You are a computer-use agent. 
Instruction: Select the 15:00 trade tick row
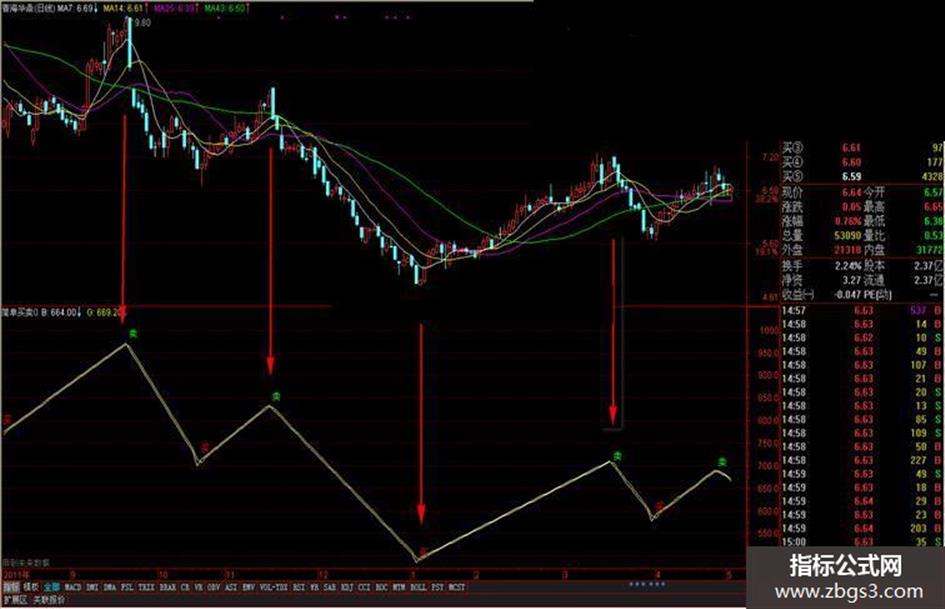click(x=862, y=542)
